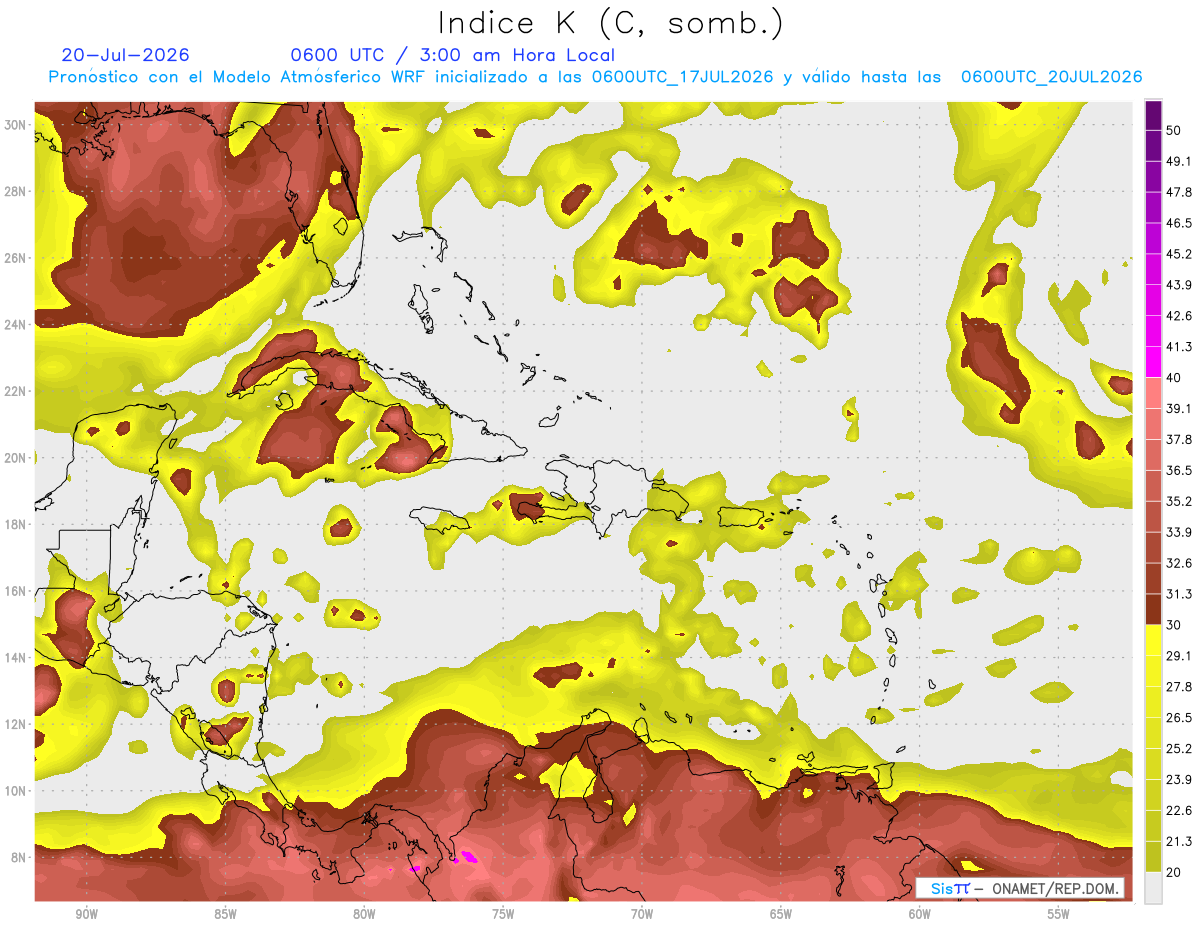The width and height of the screenshot is (1200, 927).
Task: Click the '42.6' colorbar value
Action: (1179, 316)
